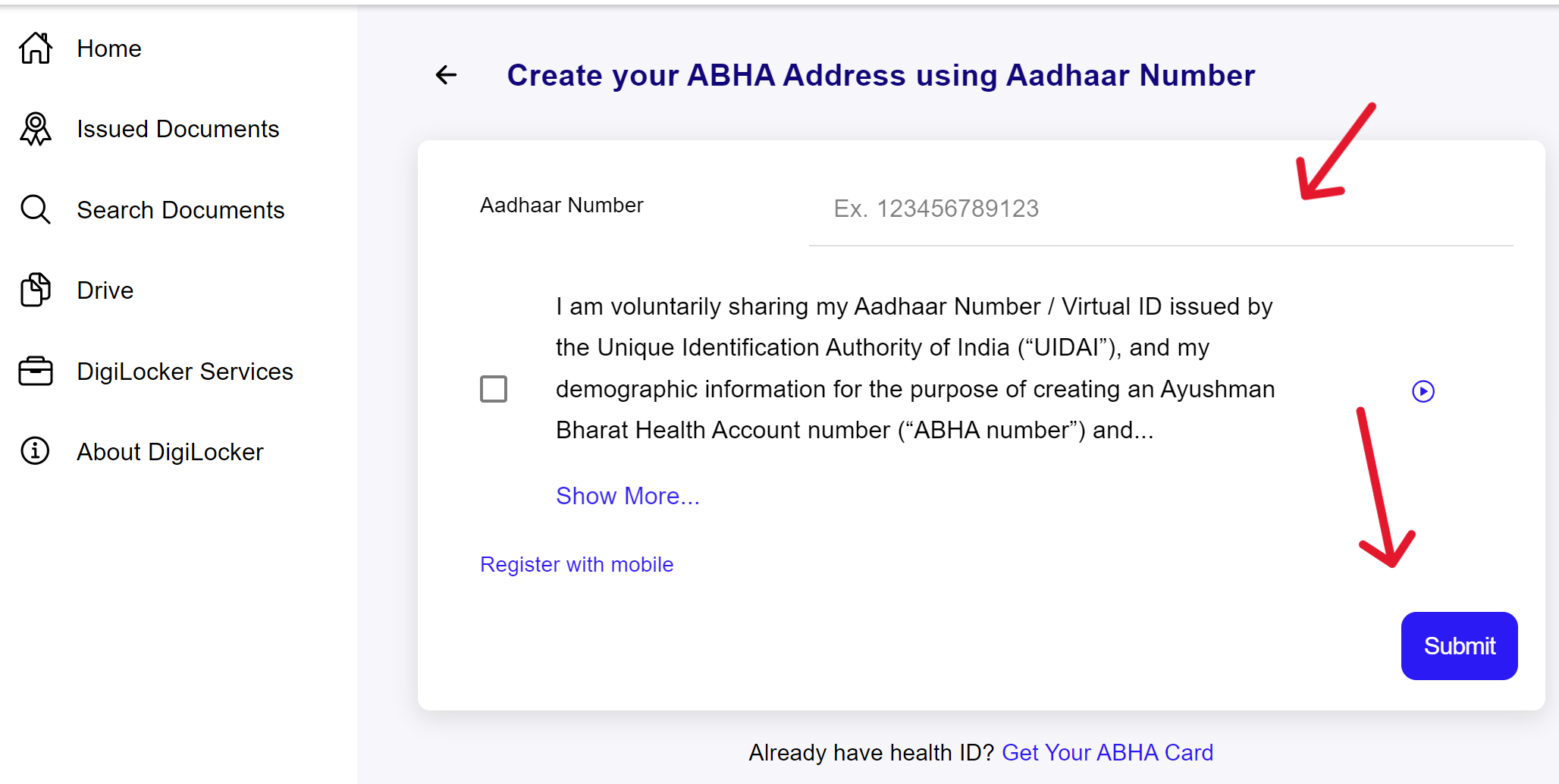1559x784 pixels.
Task: Select the Issued Documents badge icon
Action: (34, 129)
